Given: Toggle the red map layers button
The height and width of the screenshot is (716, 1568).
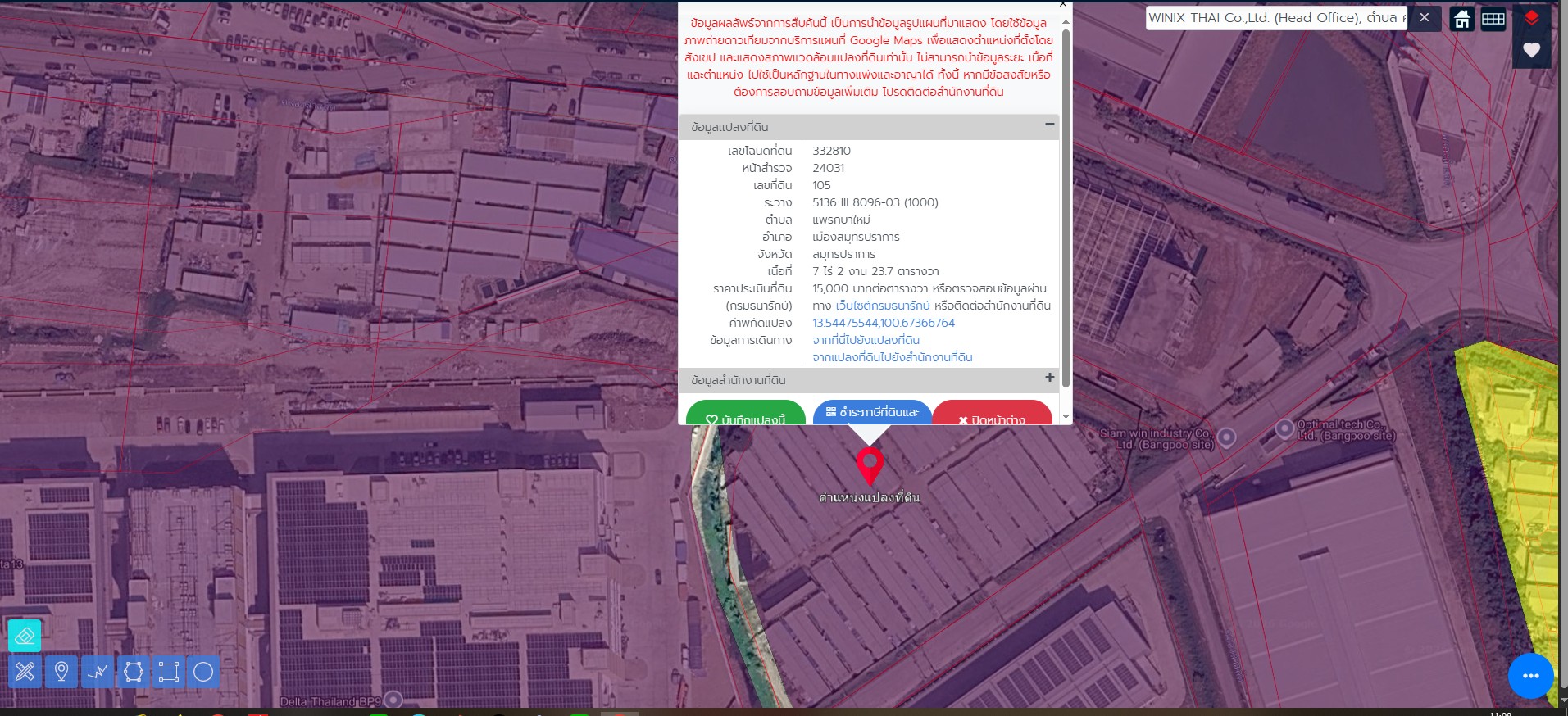Looking at the screenshot, I should tap(1531, 19).
